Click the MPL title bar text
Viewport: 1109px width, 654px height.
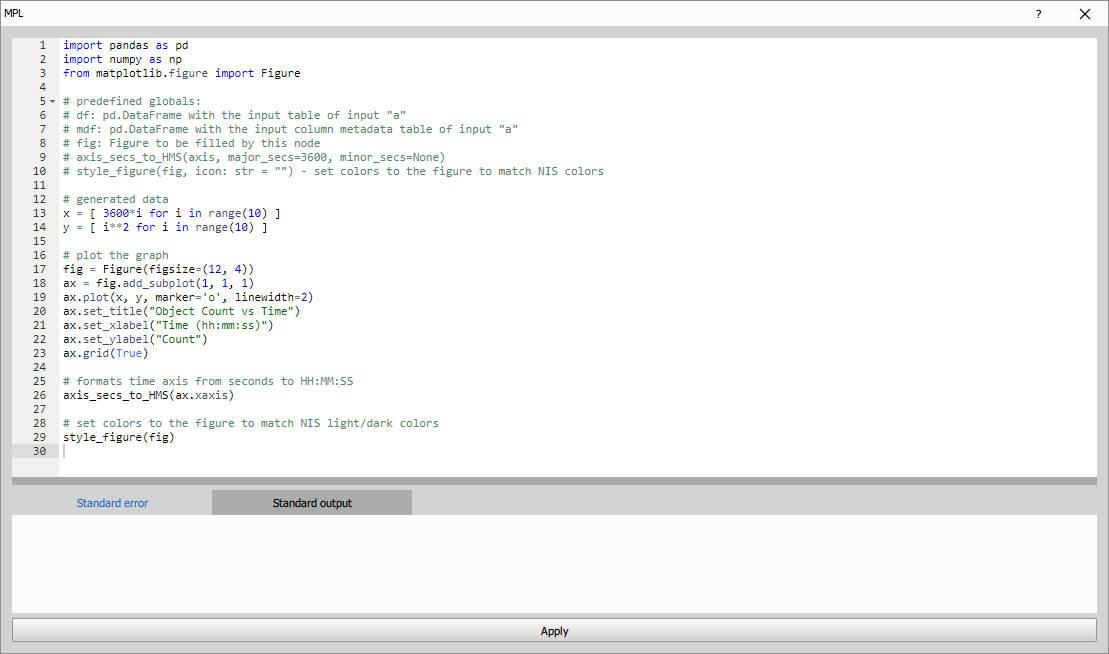point(16,14)
